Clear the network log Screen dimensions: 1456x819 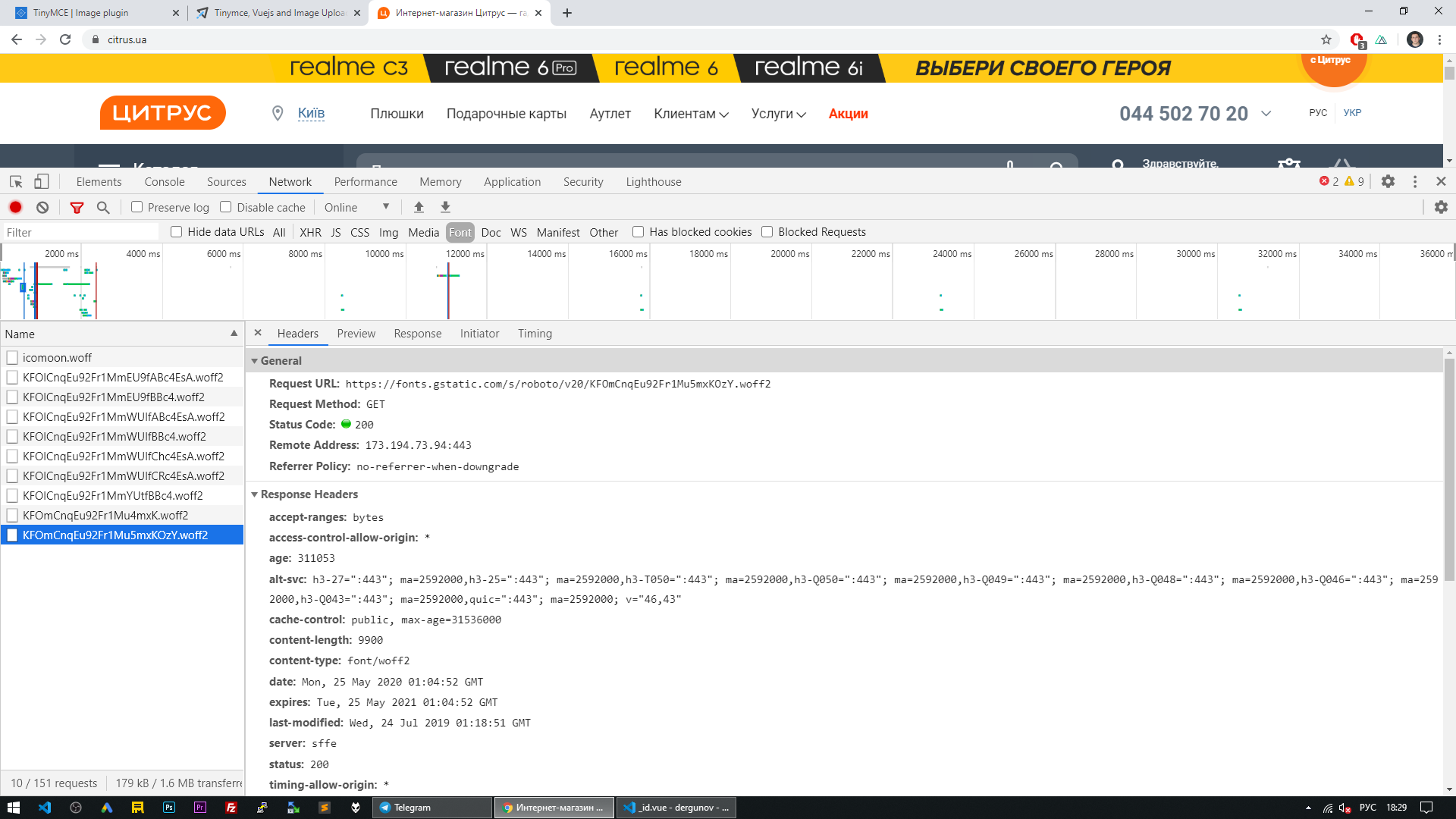[x=42, y=207]
